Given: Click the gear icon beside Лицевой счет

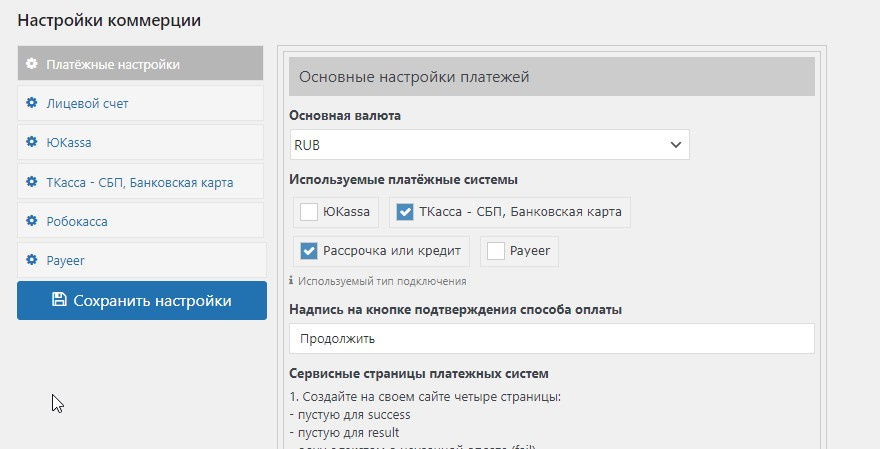Looking at the screenshot, I should click(32, 103).
